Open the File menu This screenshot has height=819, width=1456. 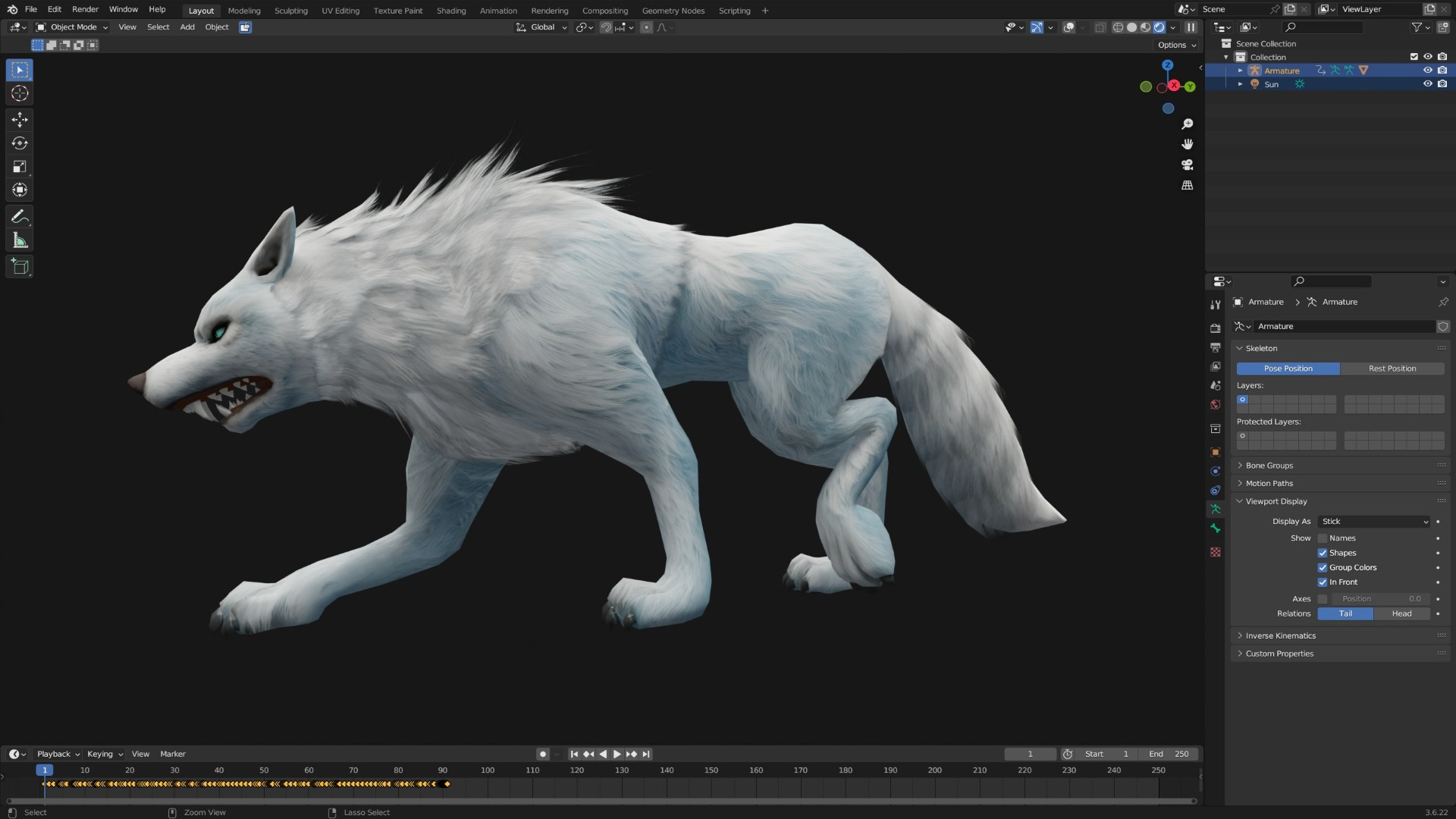[x=31, y=10]
